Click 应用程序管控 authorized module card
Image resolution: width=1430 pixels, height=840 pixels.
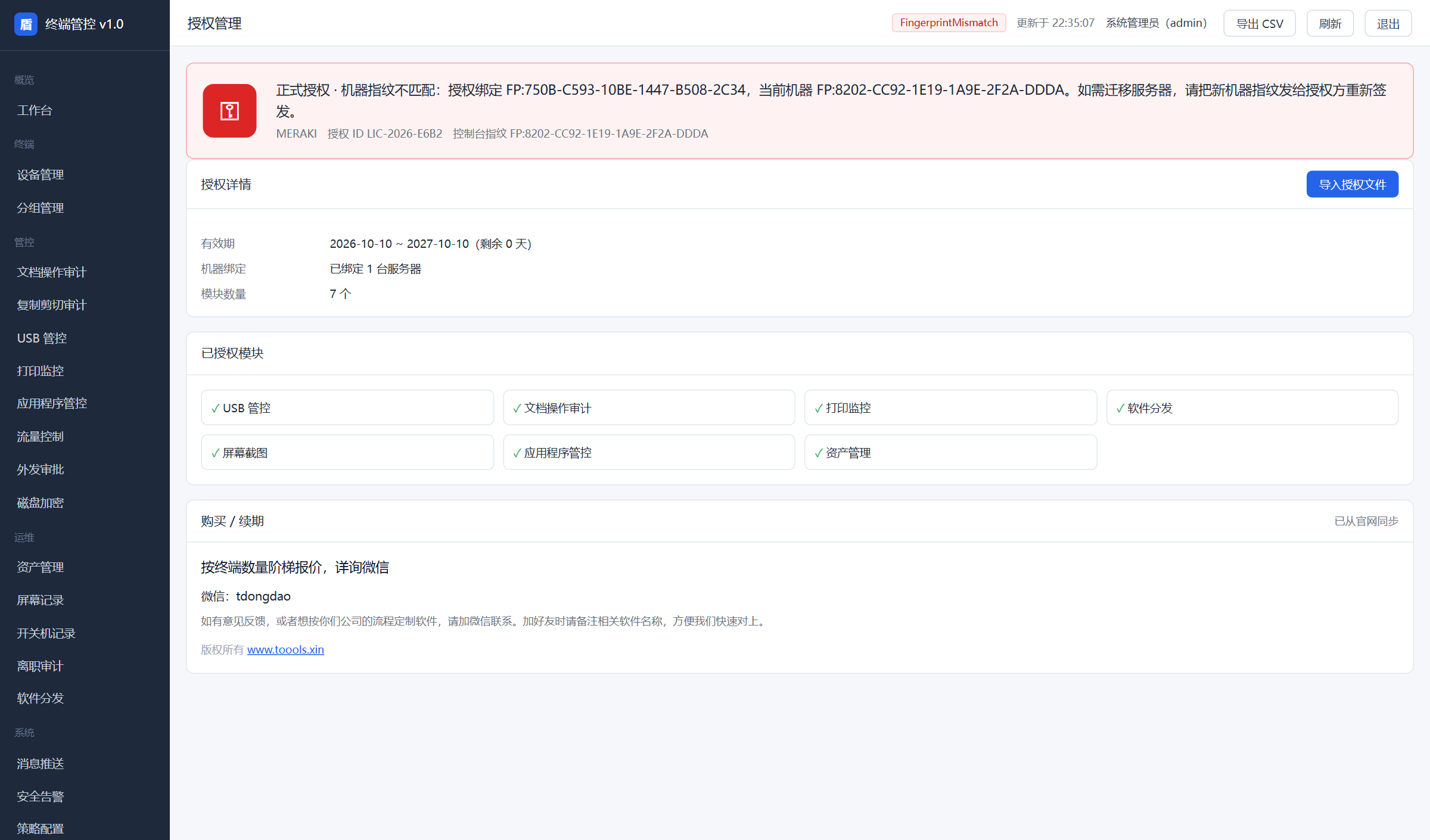point(649,453)
